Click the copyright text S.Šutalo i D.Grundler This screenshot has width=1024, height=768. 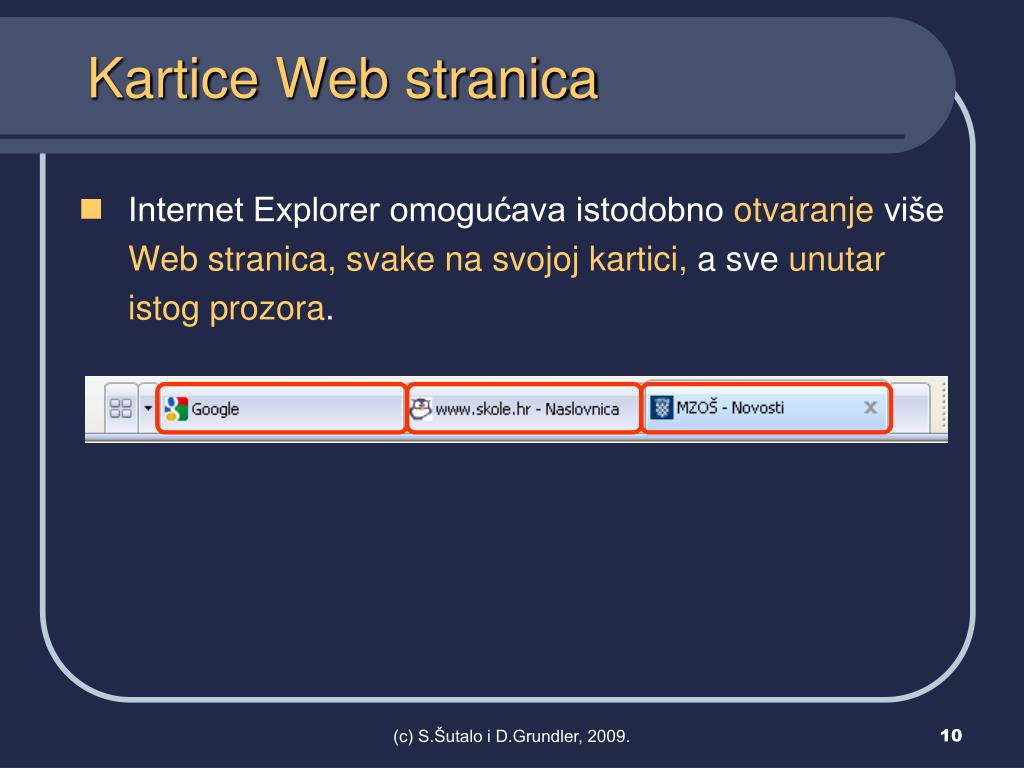click(511, 736)
